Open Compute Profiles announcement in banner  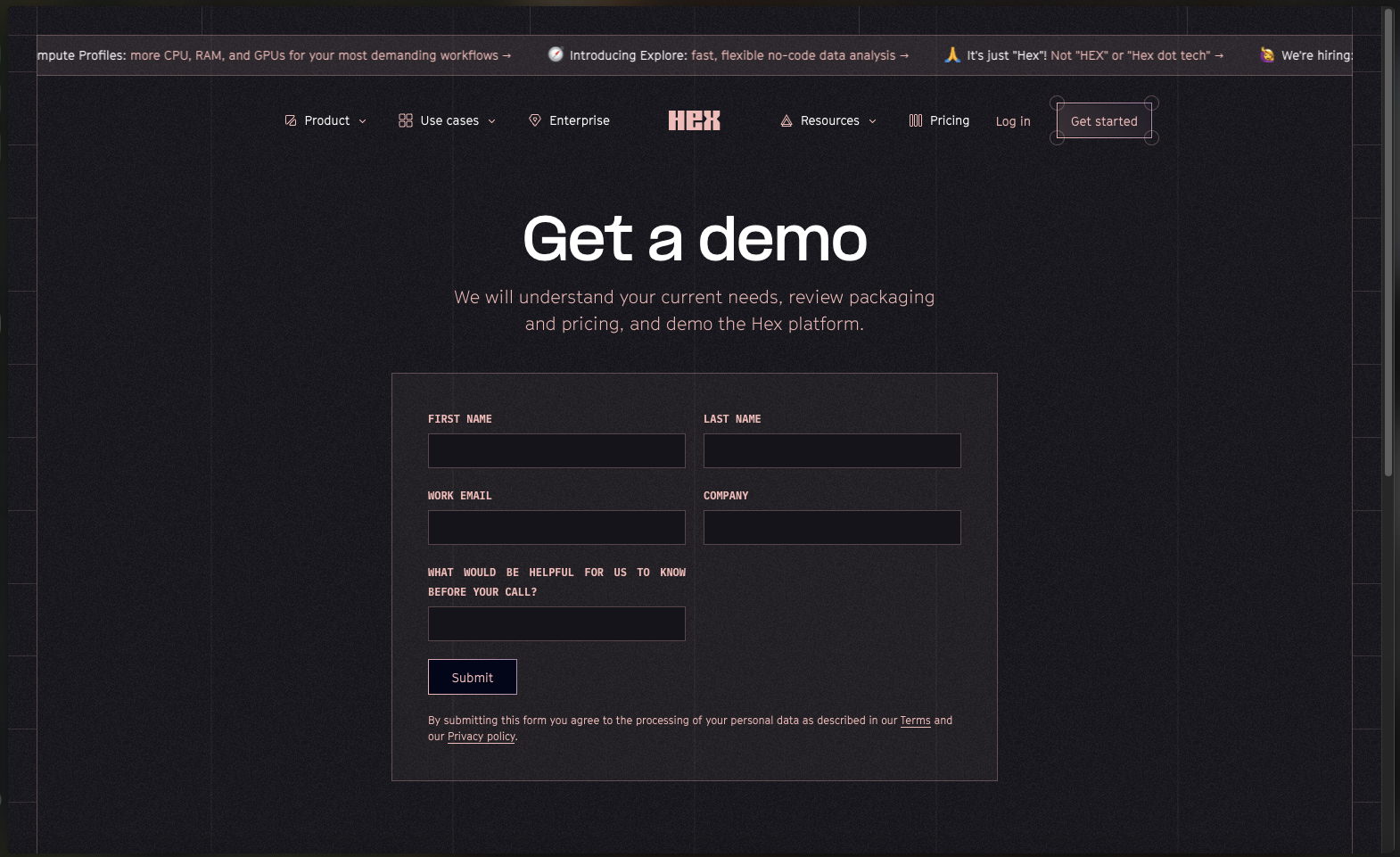point(275,55)
